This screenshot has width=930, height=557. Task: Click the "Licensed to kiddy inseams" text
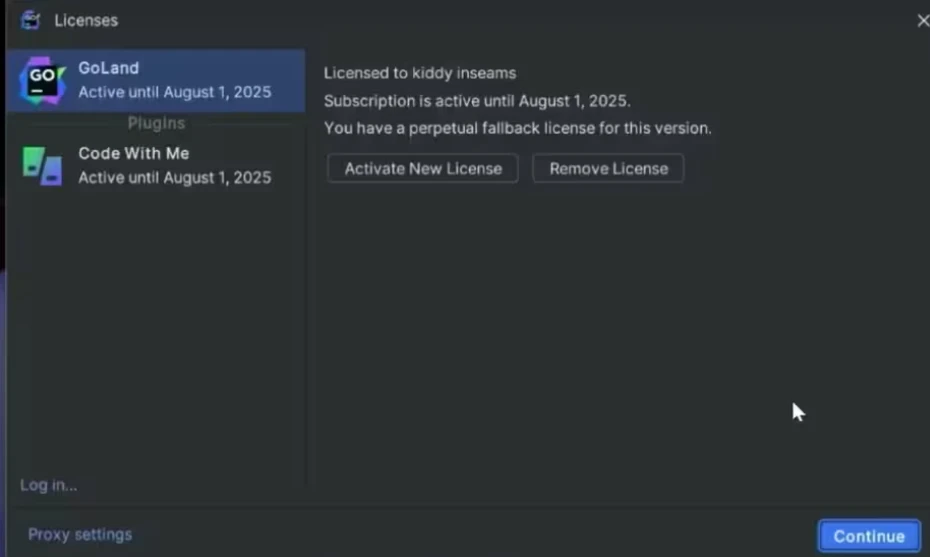pos(419,73)
